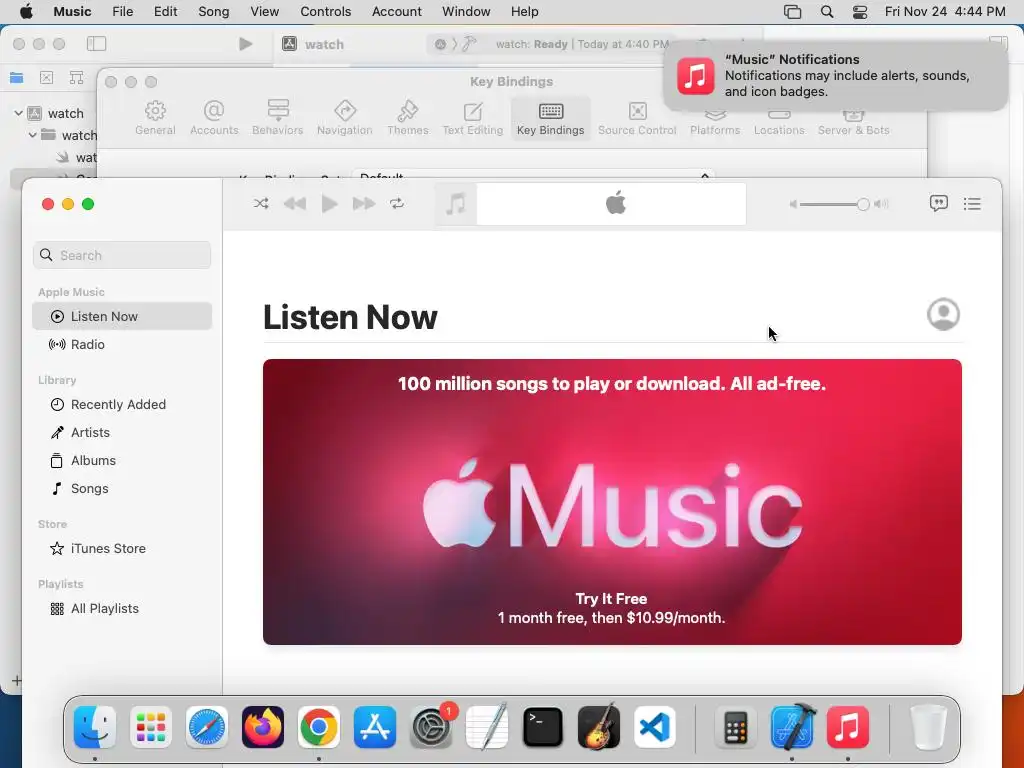Click the max-volume speaker icon

coord(881,204)
